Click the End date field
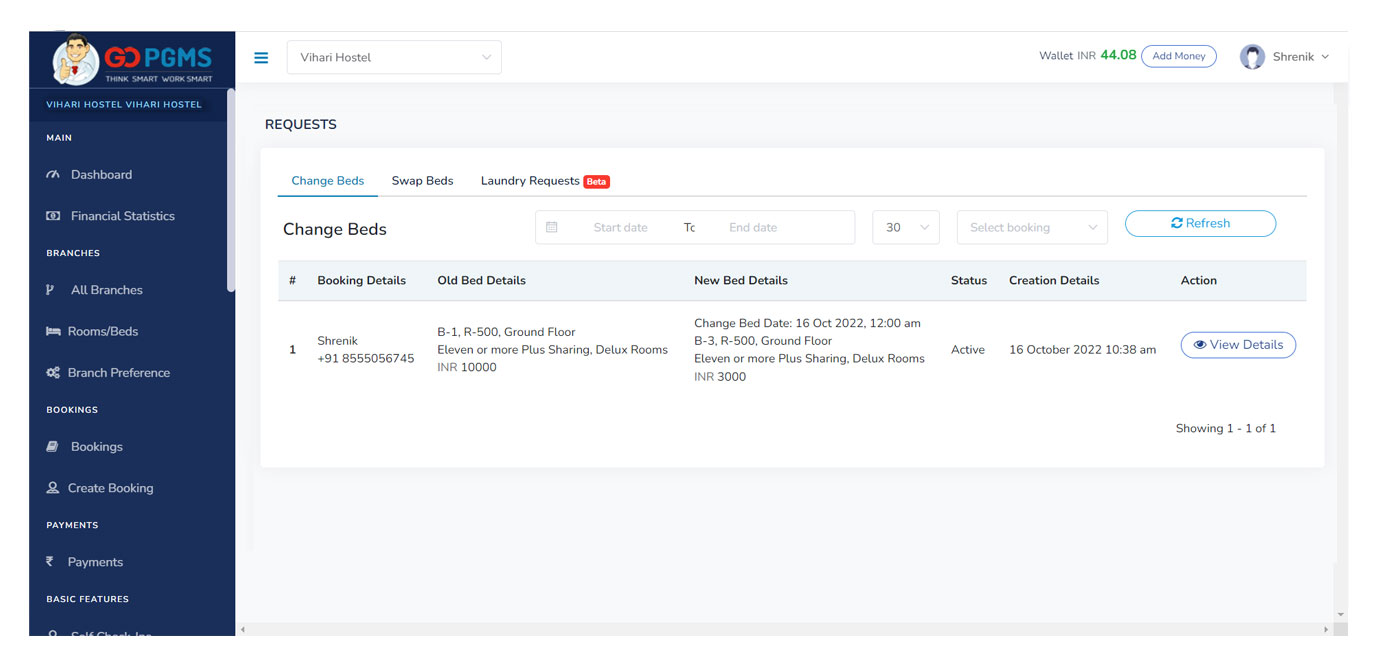 tap(753, 228)
